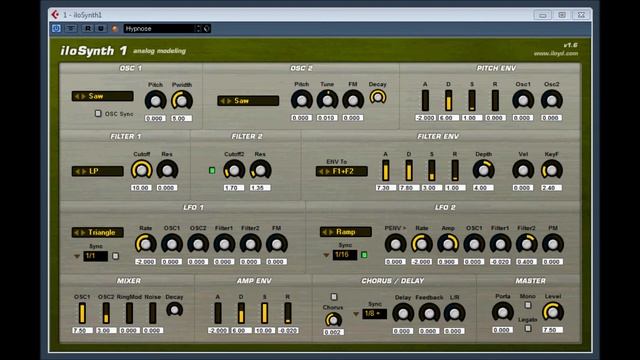Click the Pitch Env D slider

448,100
